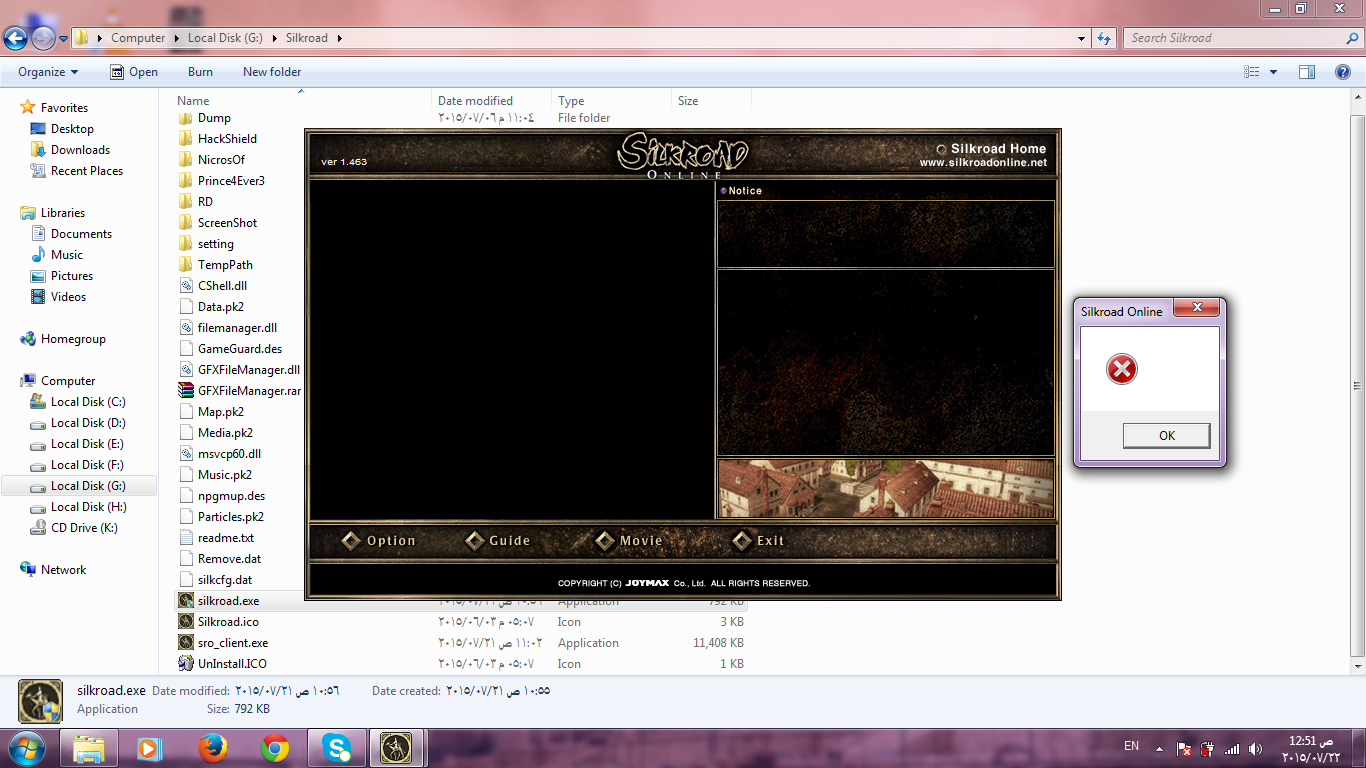Click the Back navigation arrow
Screen dimensions: 1366x768
(x=15, y=38)
